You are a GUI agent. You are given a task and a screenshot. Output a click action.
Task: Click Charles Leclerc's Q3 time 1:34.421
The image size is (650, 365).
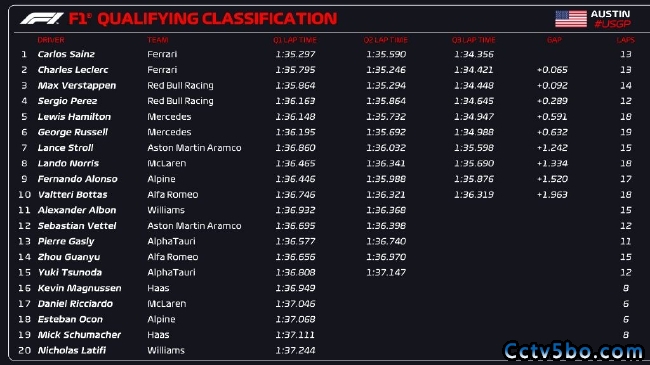click(474, 70)
